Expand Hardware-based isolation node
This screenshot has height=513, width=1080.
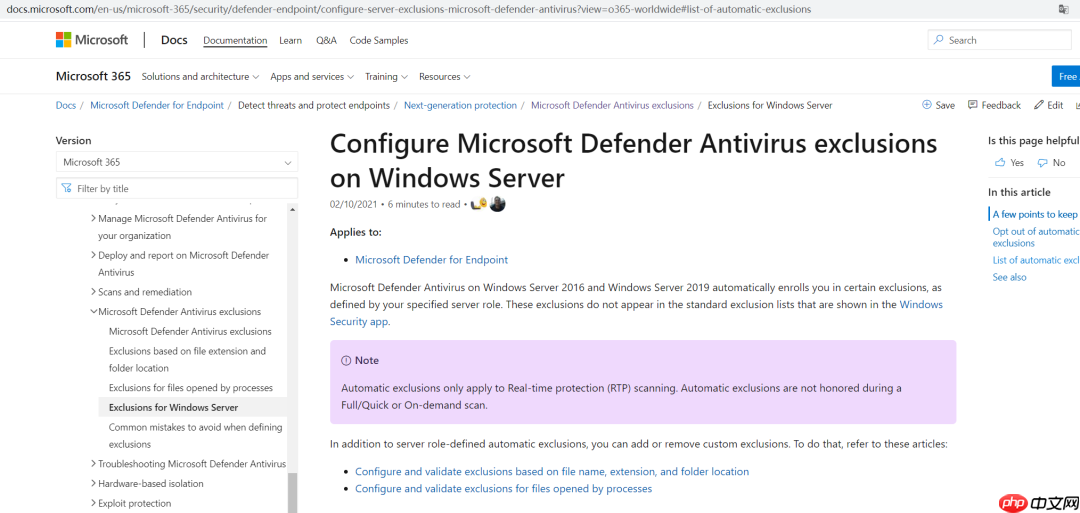point(94,483)
